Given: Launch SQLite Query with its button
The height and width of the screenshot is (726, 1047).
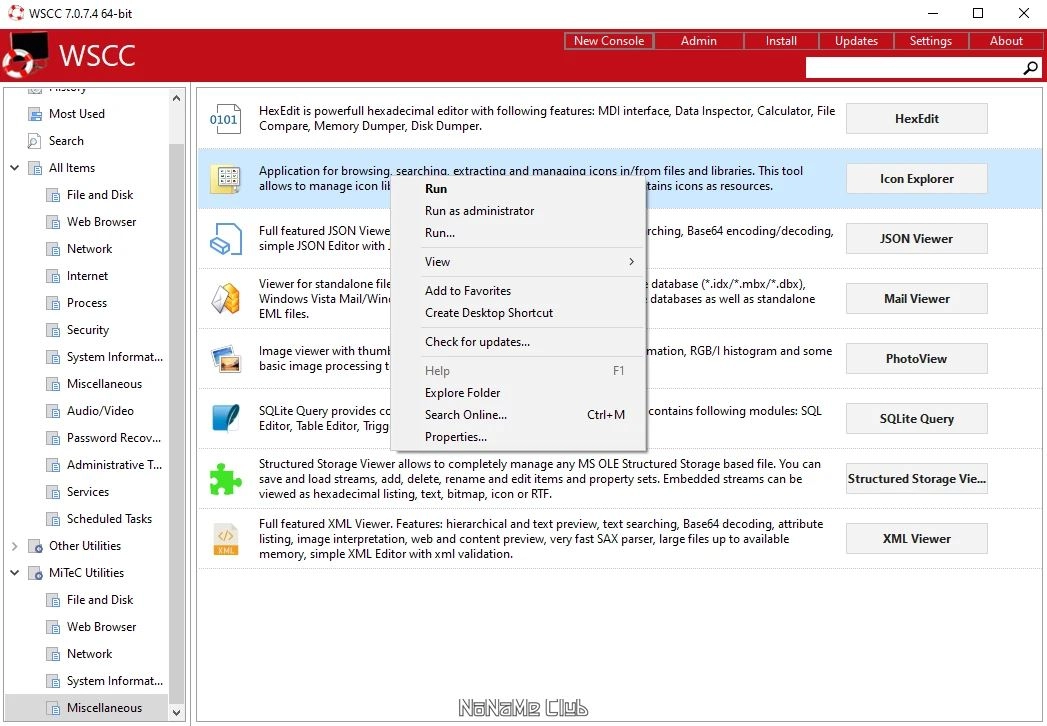Looking at the screenshot, I should (916, 419).
